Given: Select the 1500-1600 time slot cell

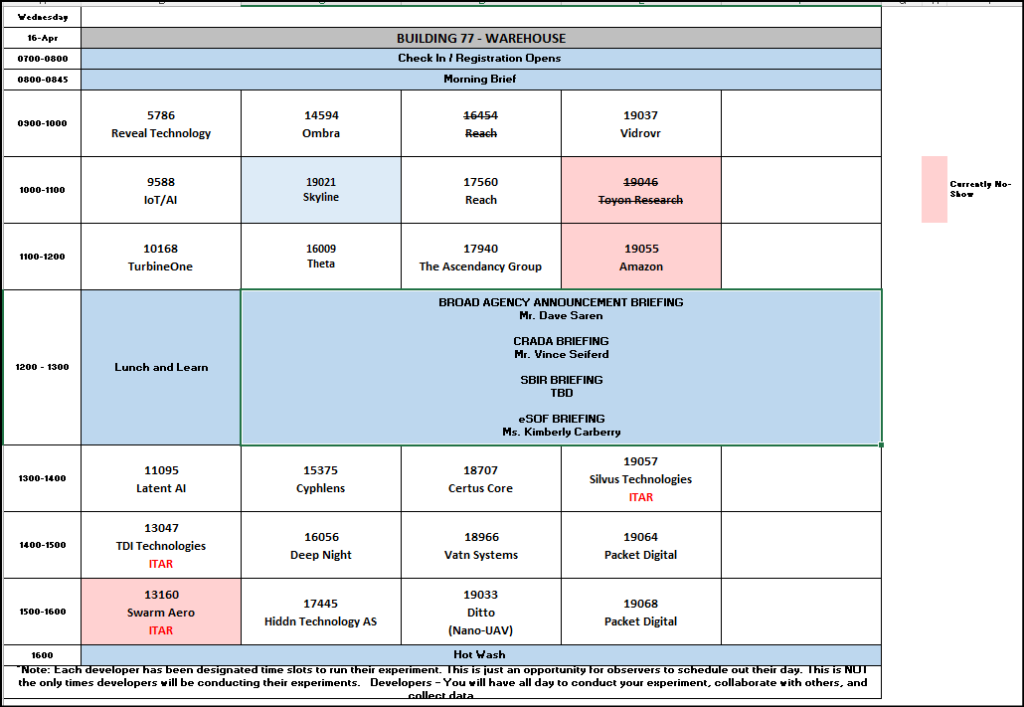Looking at the screenshot, I should [x=42, y=612].
